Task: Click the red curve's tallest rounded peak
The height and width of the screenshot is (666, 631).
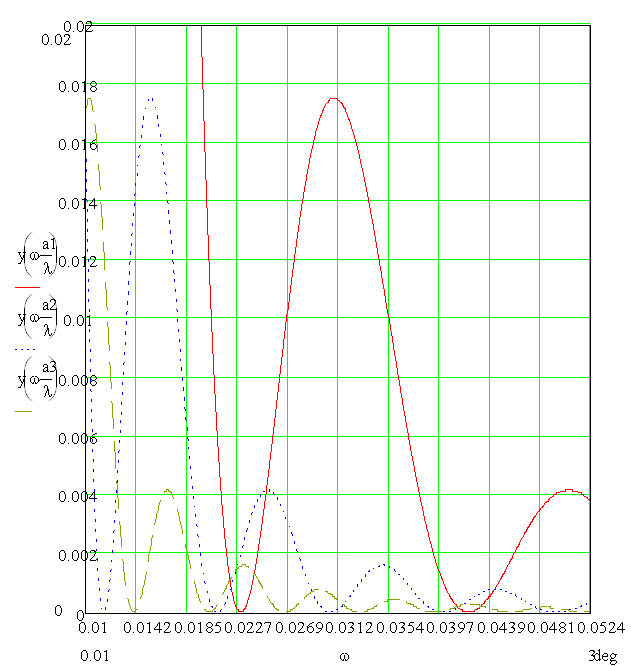Action: pyautogui.click(x=333, y=98)
